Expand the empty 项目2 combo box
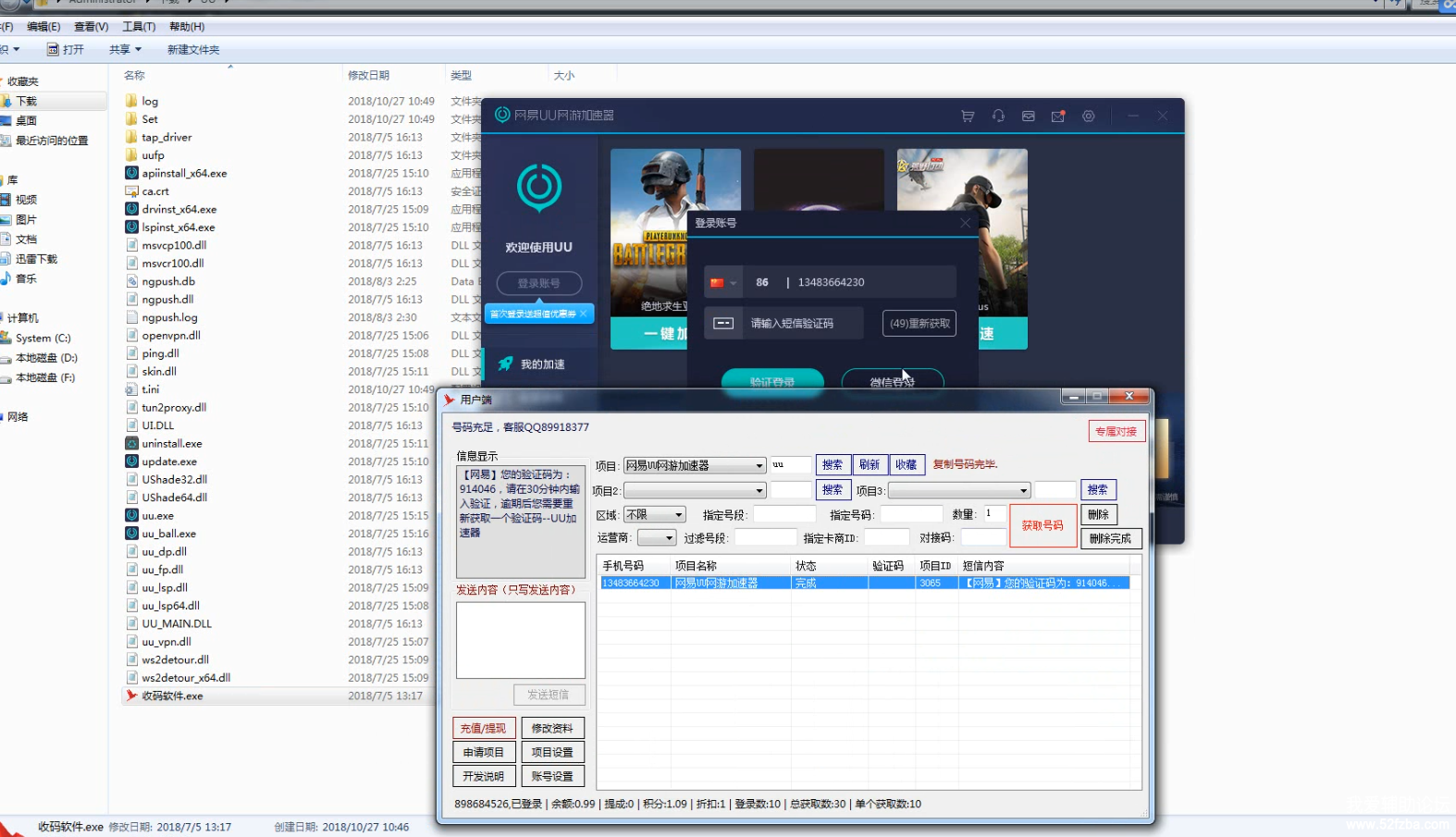 pos(759,490)
